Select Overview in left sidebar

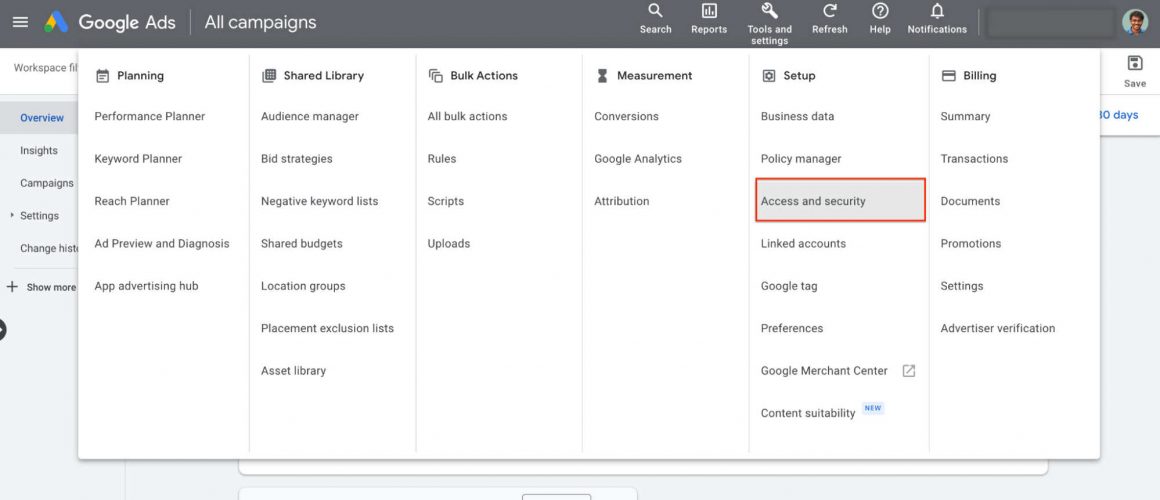(42, 118)
